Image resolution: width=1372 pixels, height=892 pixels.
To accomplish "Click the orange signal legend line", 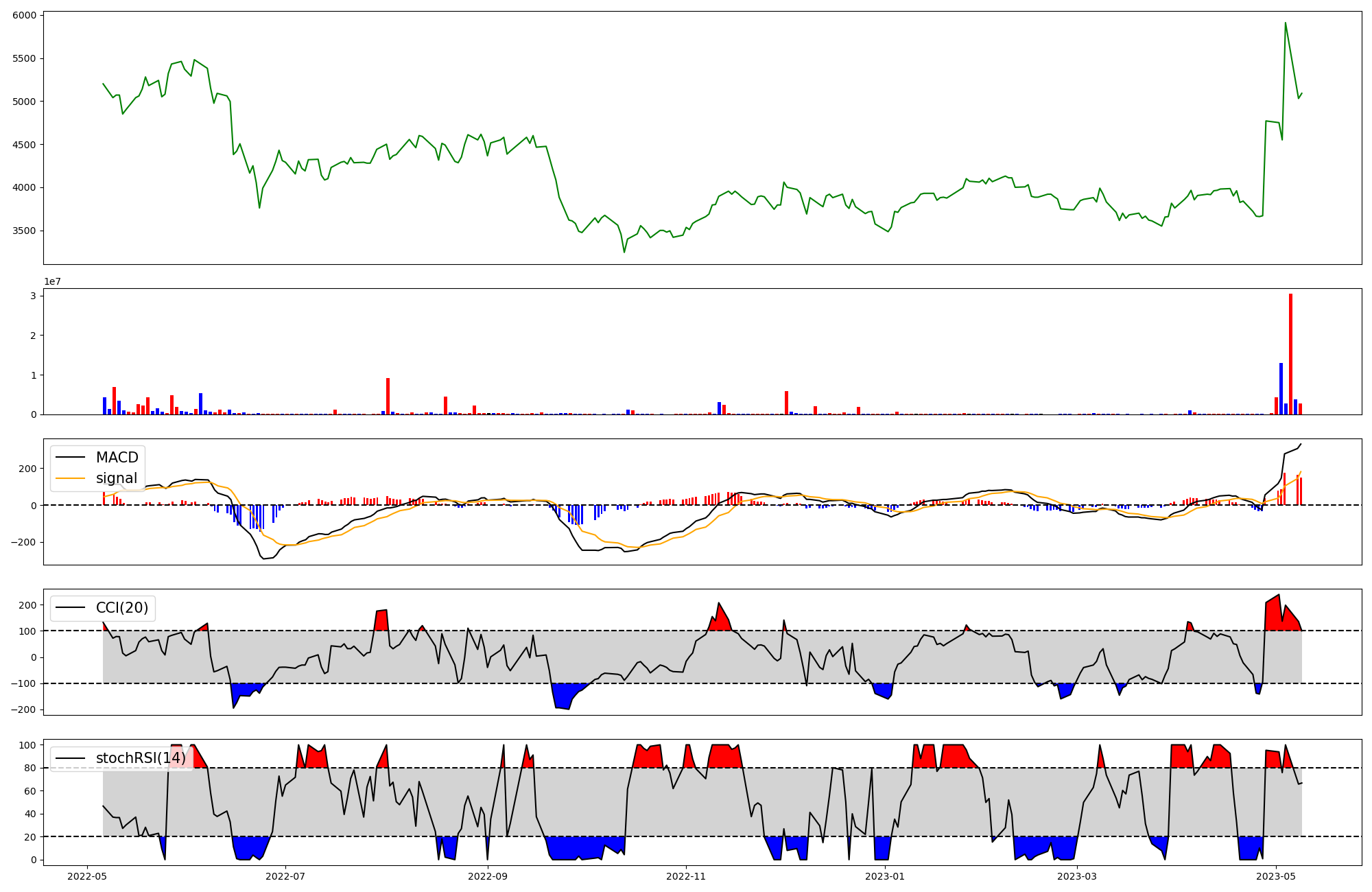I will pos(70,478).
